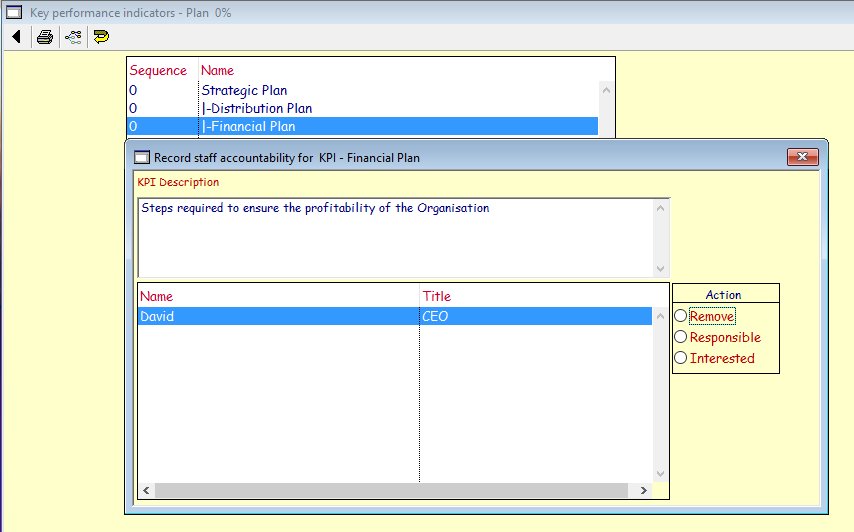Select the Remove radio button
This screenshot has height=532, width=854.
point(681,316)
